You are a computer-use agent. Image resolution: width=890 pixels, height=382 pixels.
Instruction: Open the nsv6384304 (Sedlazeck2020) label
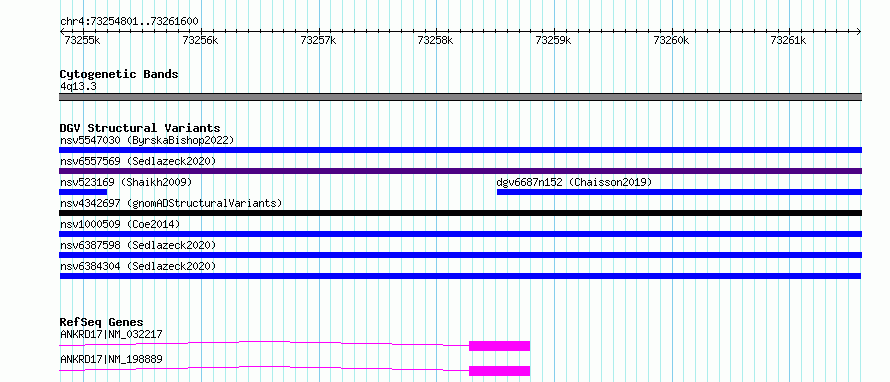(x=138, y=266)
